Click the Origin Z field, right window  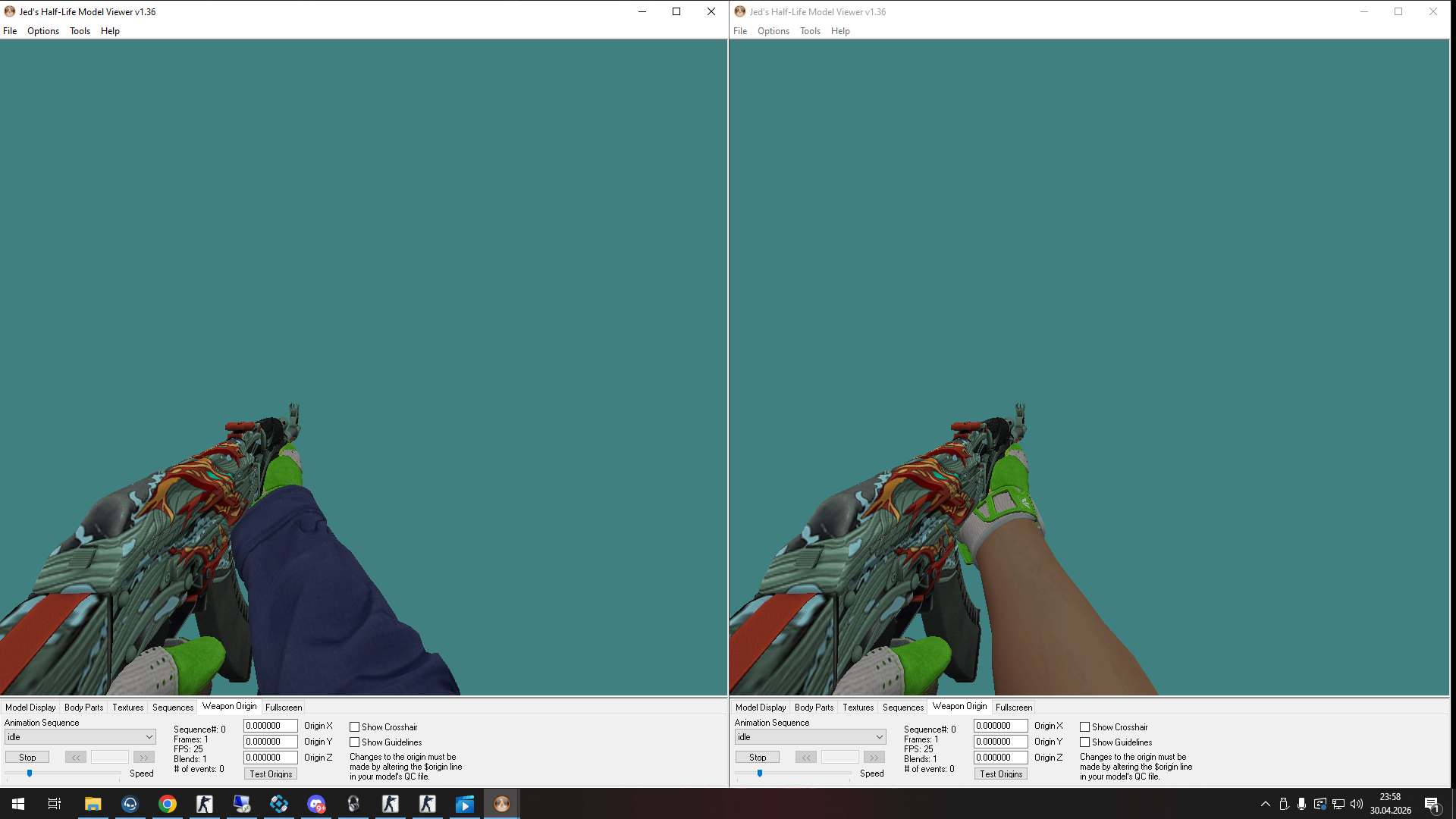tap(1001, 758)
